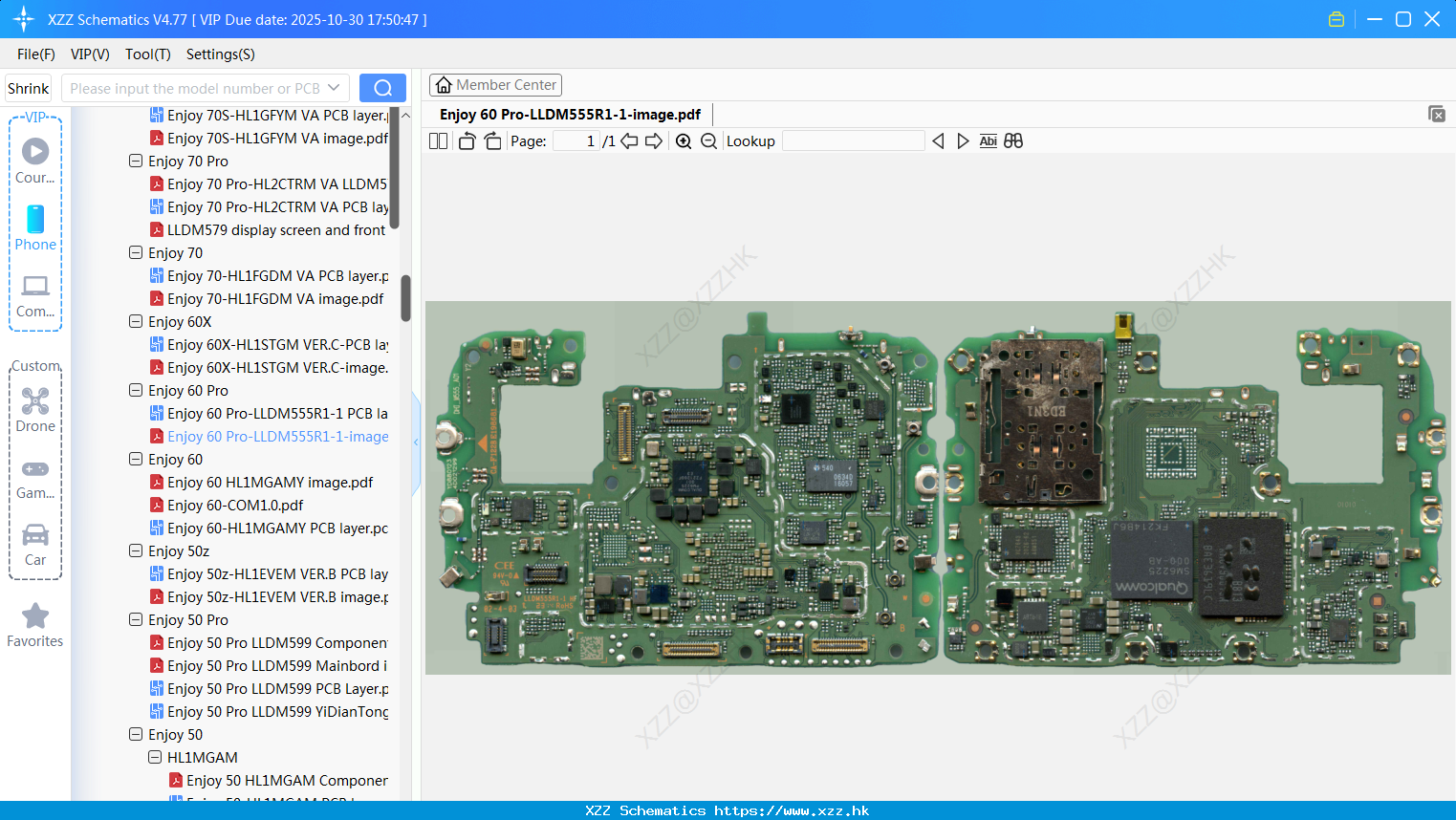Toggle two-page side-by-side view icon

tap(439, 141)
